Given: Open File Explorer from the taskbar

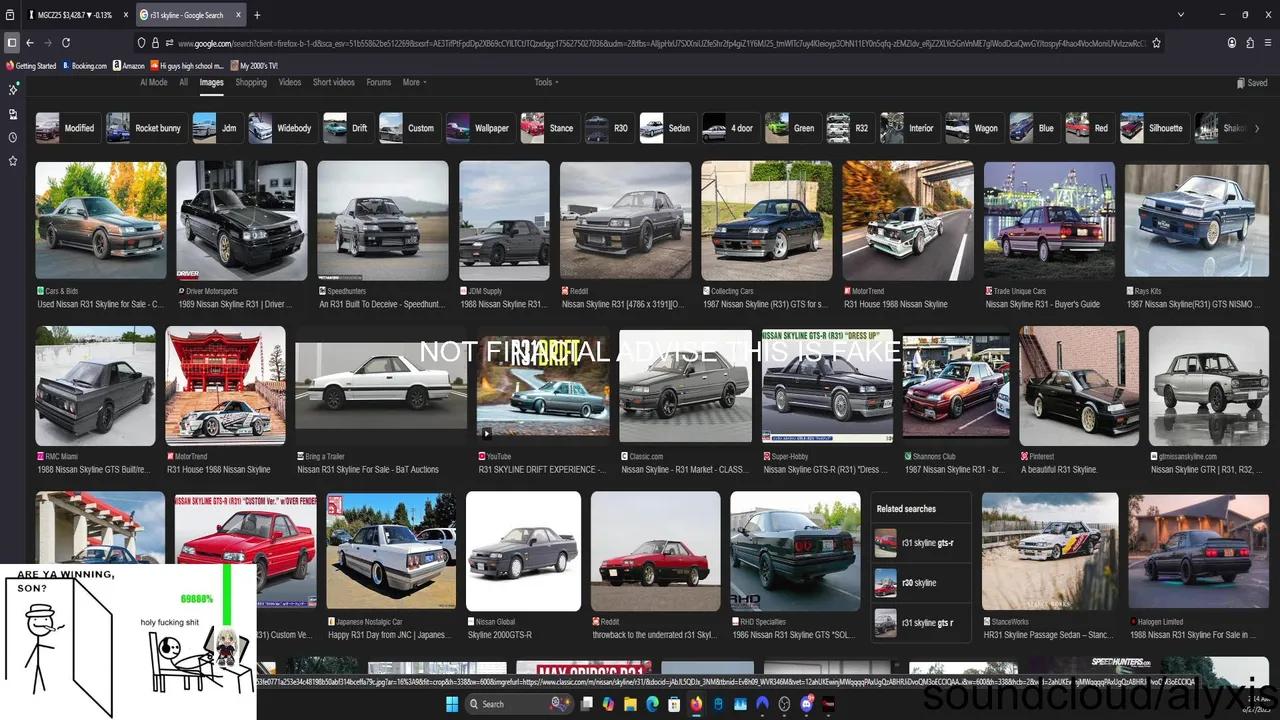Looking at the screenshot, I should [x=630, y=704].
